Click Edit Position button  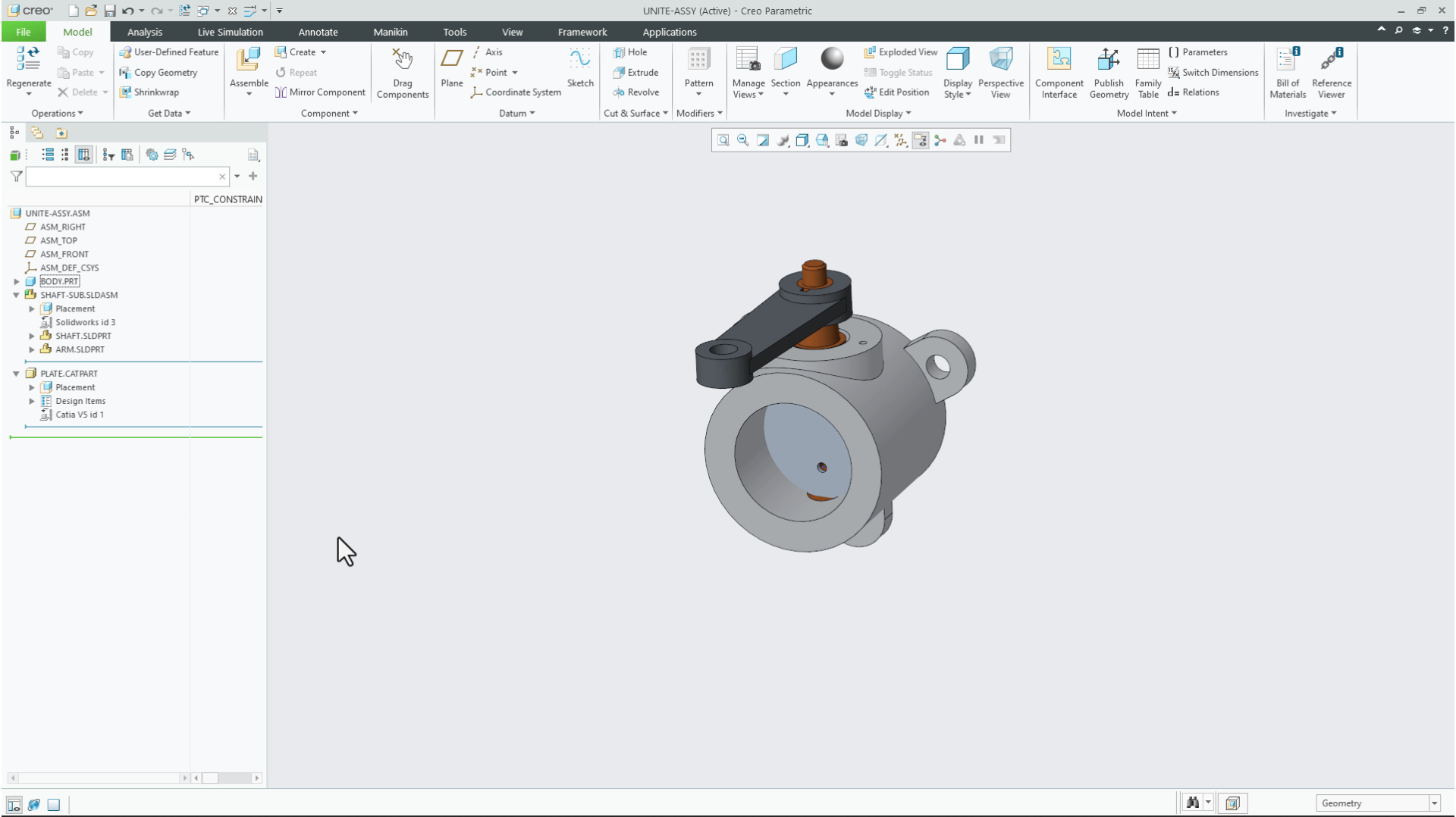point(896,92)
